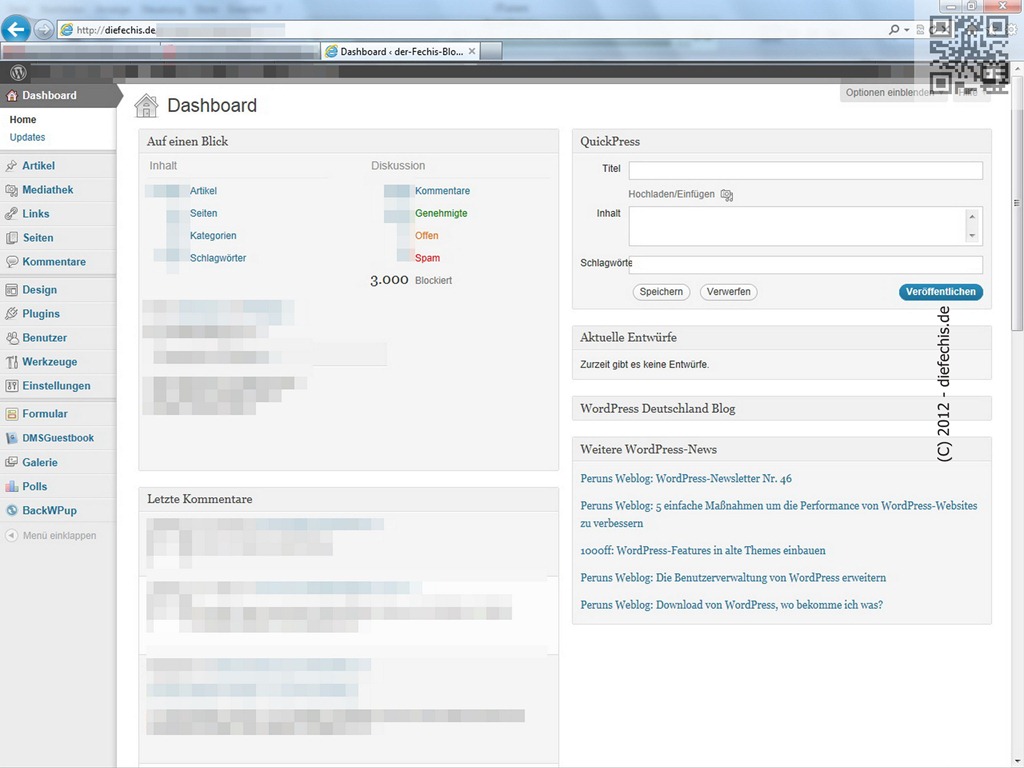The image size is (1024, 768).
Task: Close the Dashboard browser tab
Action: point(472,51)
